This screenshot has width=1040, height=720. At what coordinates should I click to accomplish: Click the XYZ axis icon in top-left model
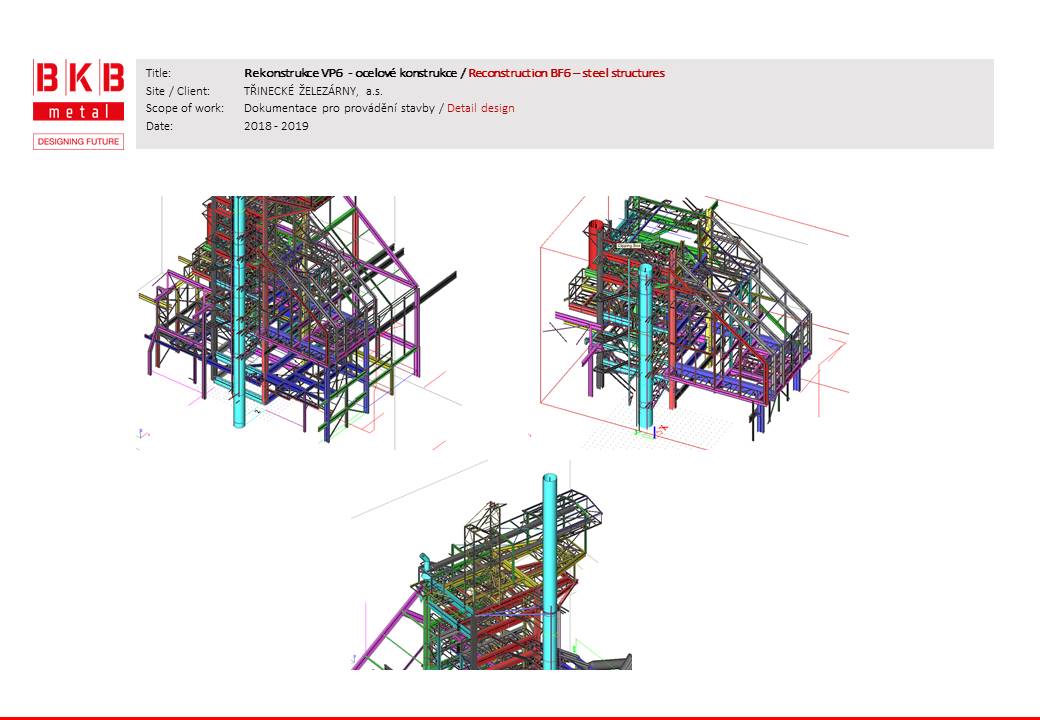point(142,433)
